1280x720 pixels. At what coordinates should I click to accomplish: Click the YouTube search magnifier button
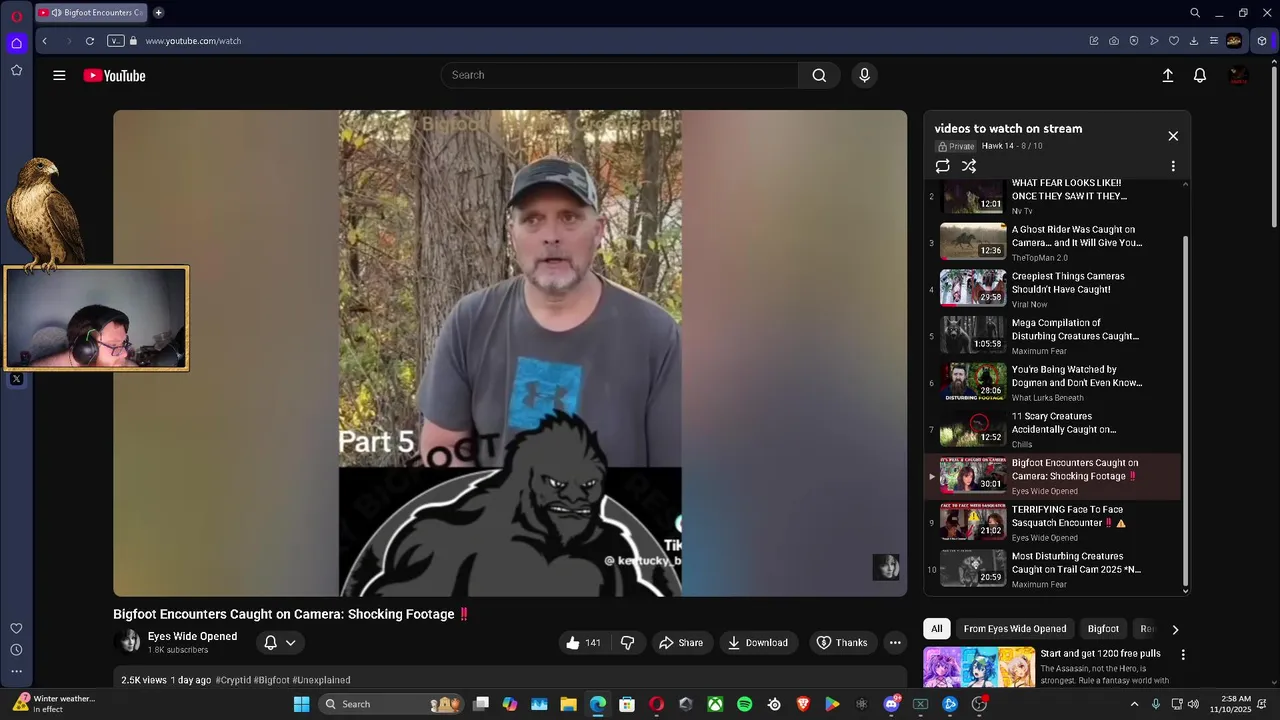[x=819, y=75]
